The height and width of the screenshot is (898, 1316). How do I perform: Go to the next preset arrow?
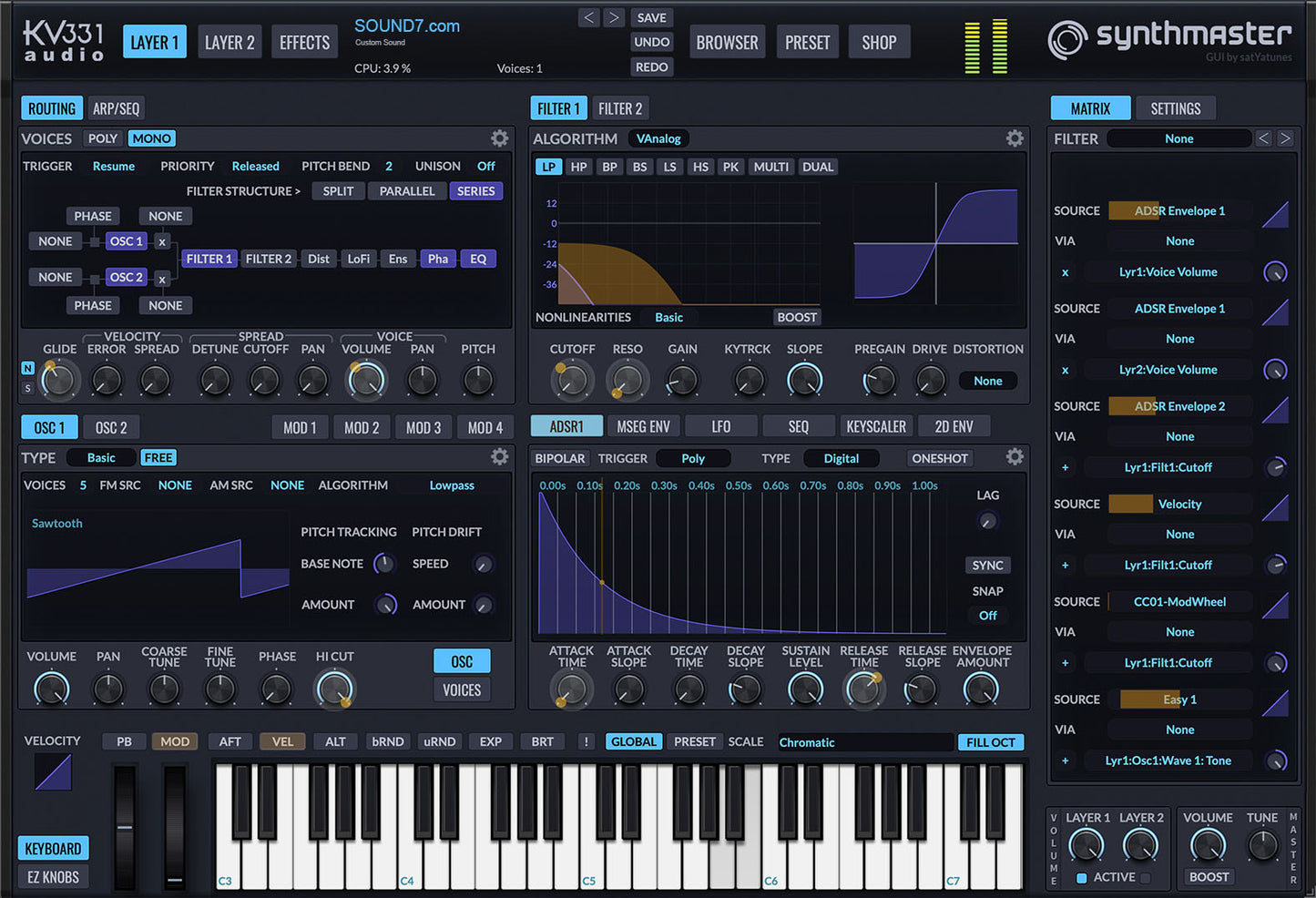coord(614,17)
